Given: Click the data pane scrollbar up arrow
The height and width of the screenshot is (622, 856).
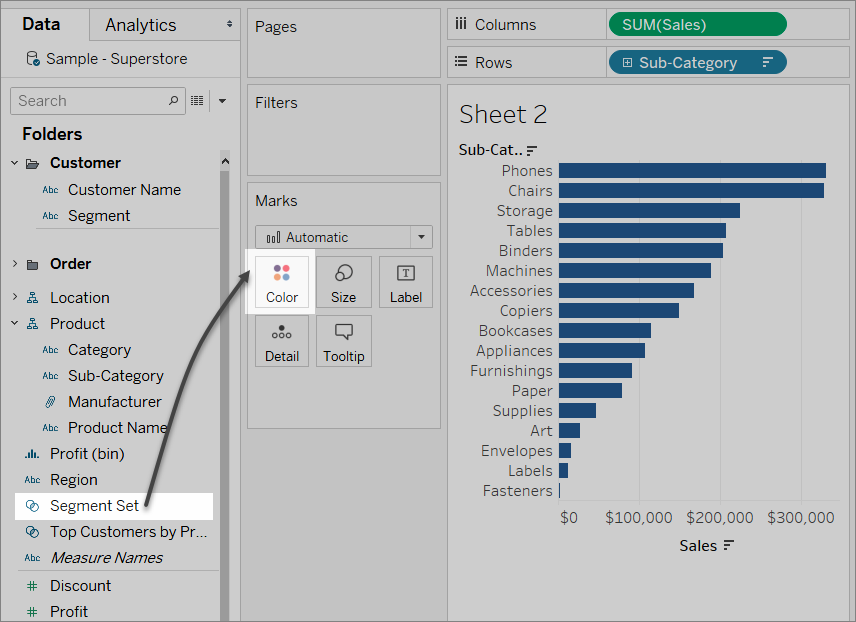Looking at the screenshot, I should pos(225,161).
